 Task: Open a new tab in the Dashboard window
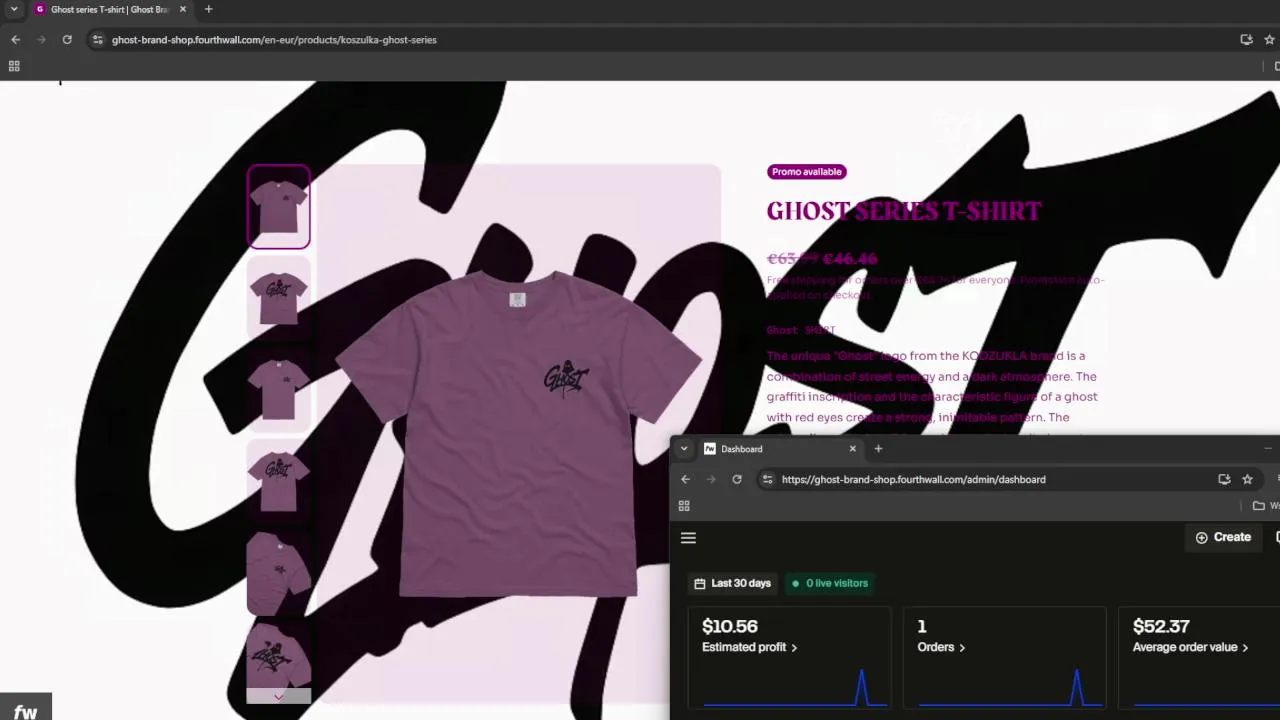tap(878, 449)
